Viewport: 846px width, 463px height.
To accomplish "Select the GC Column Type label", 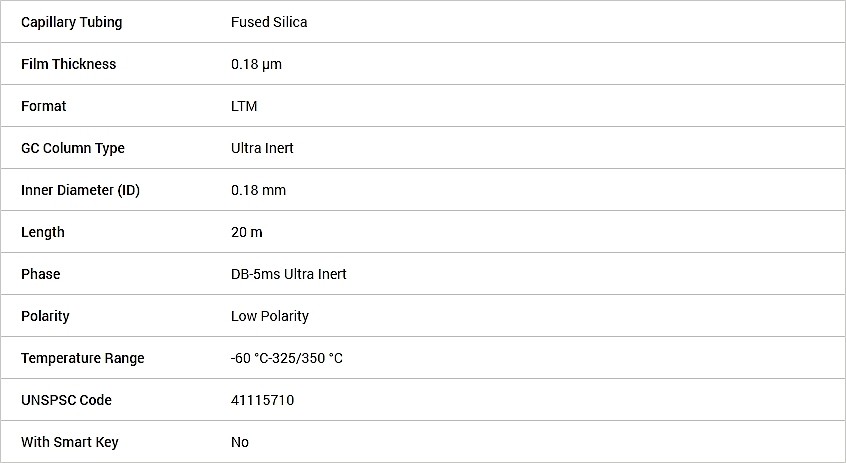I will coord(73,149).
